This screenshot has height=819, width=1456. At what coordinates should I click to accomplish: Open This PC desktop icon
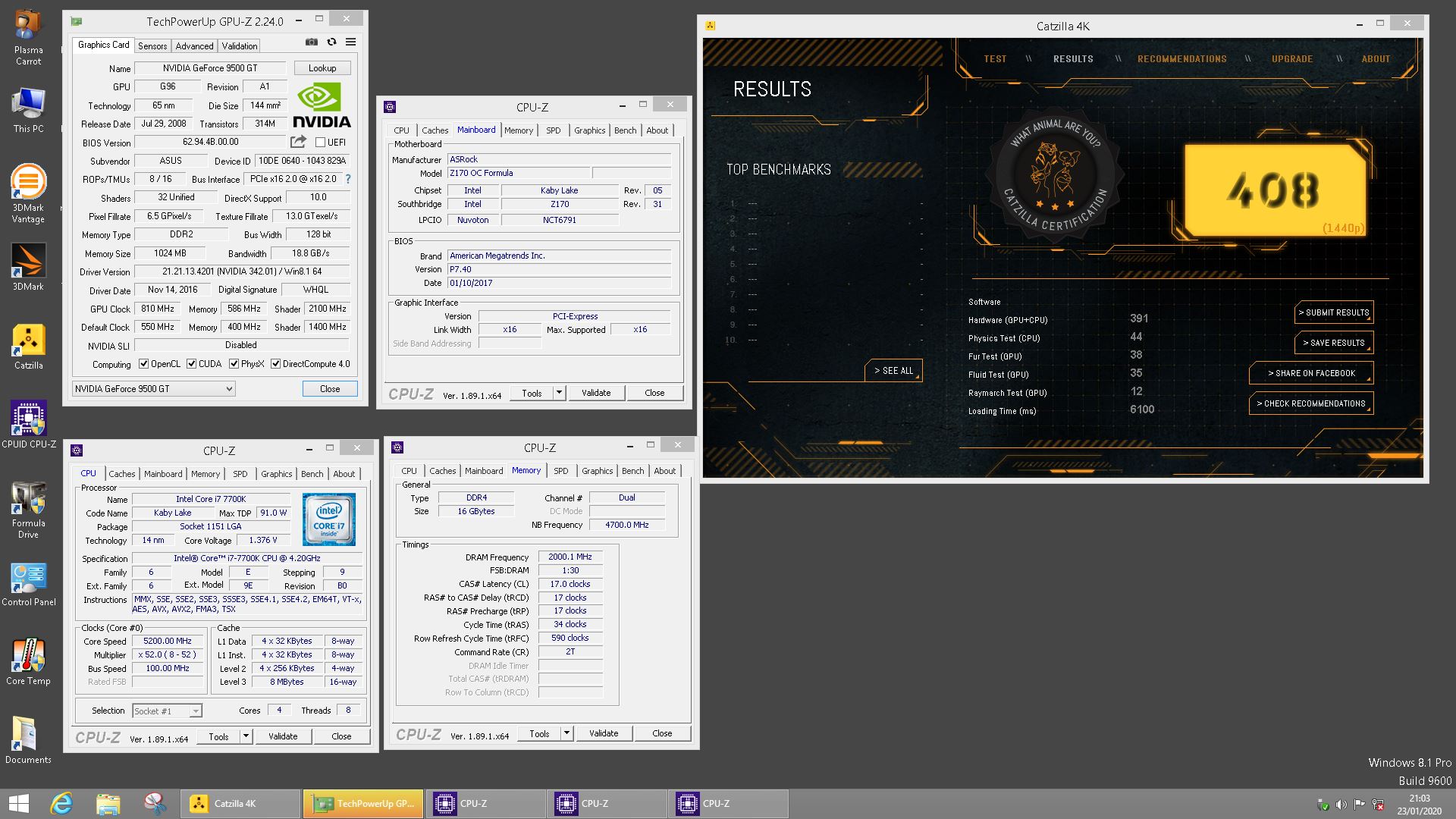point(28,111)
